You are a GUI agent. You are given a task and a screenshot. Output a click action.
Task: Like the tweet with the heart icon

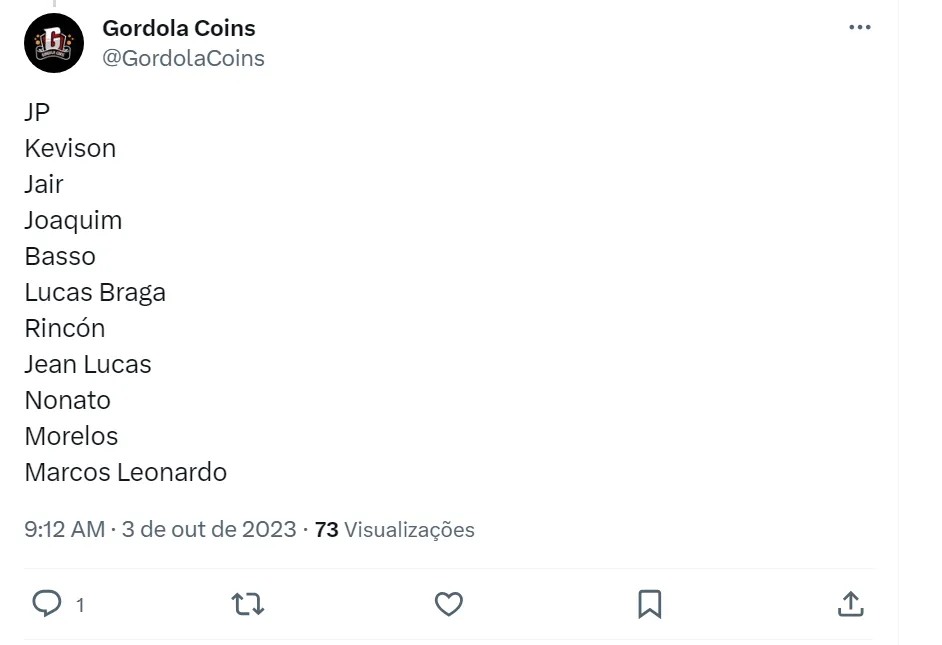(449, 603)
